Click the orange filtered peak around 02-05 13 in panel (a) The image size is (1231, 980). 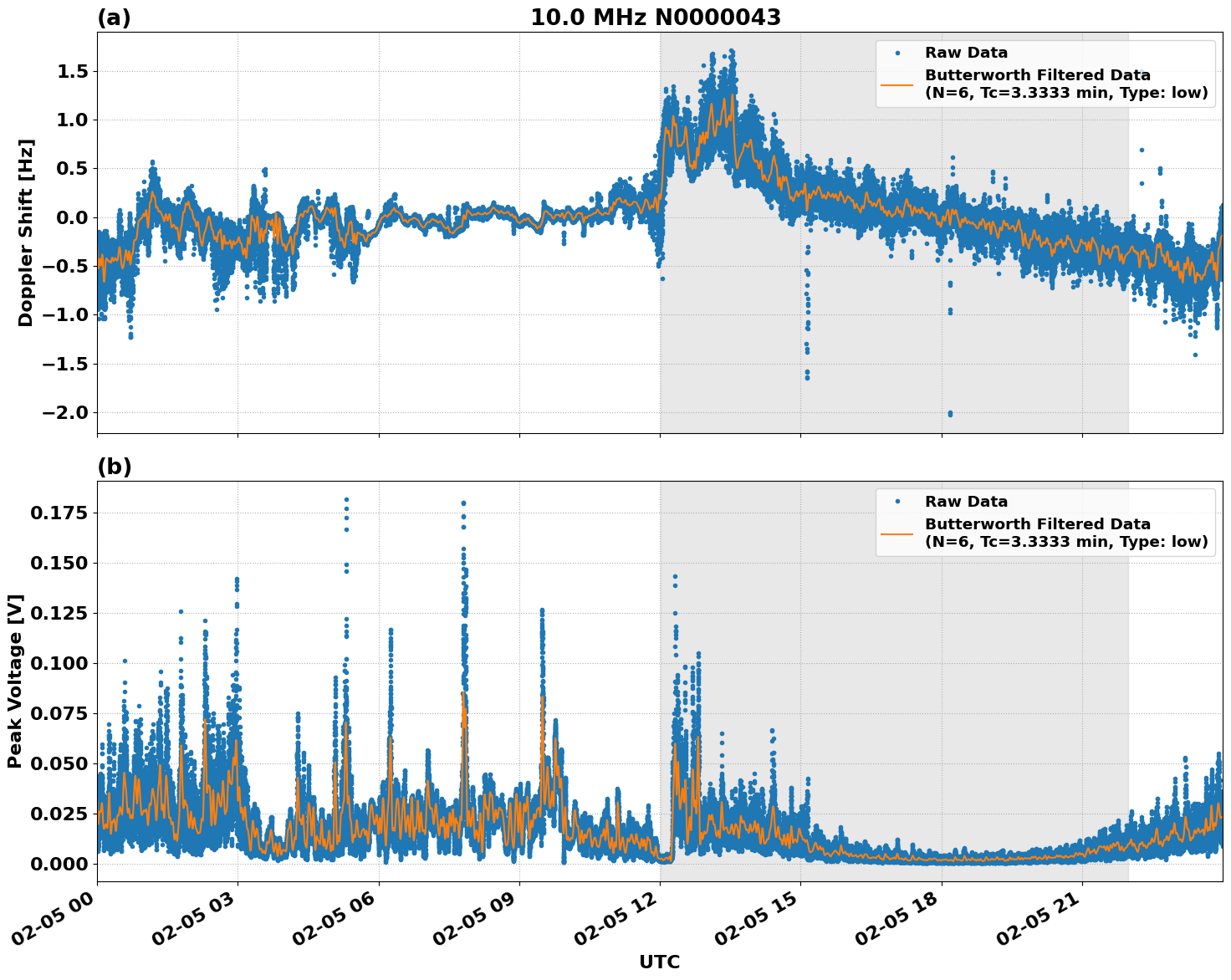coord(734,96)
